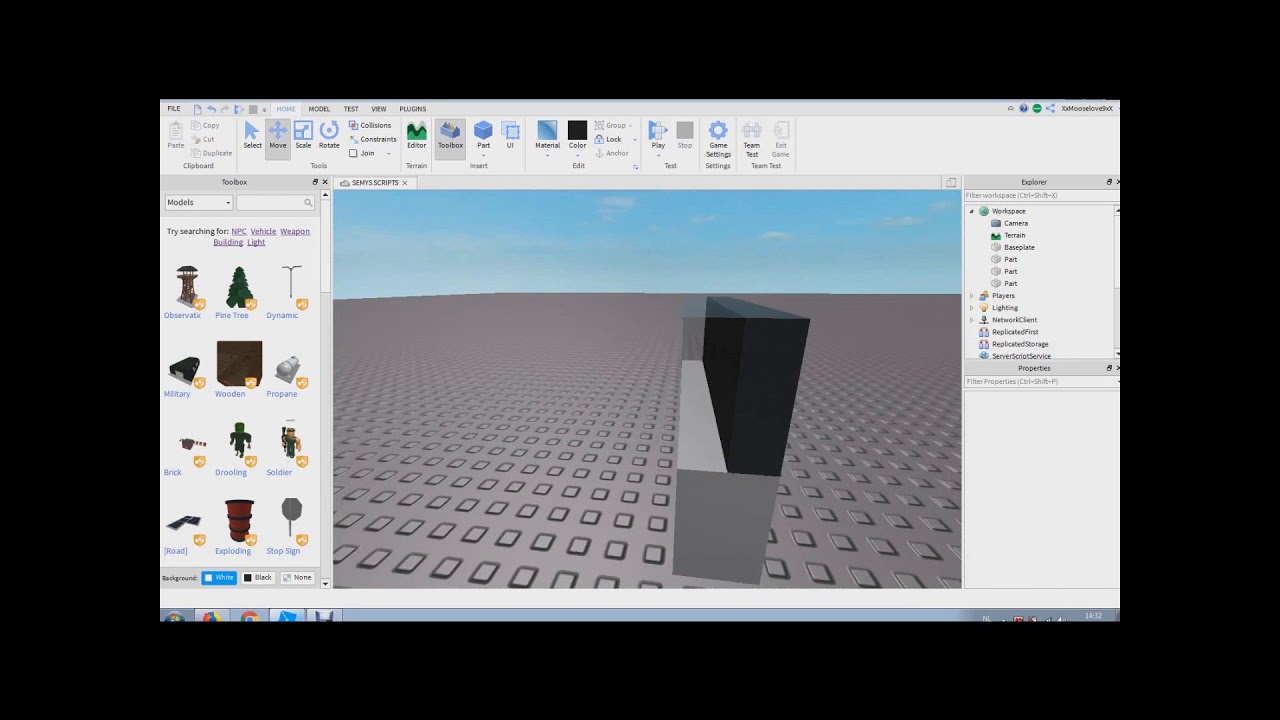Open the FILE menu
The height and width of the screenshot is (720, 1280).
[x=174, y=108]
